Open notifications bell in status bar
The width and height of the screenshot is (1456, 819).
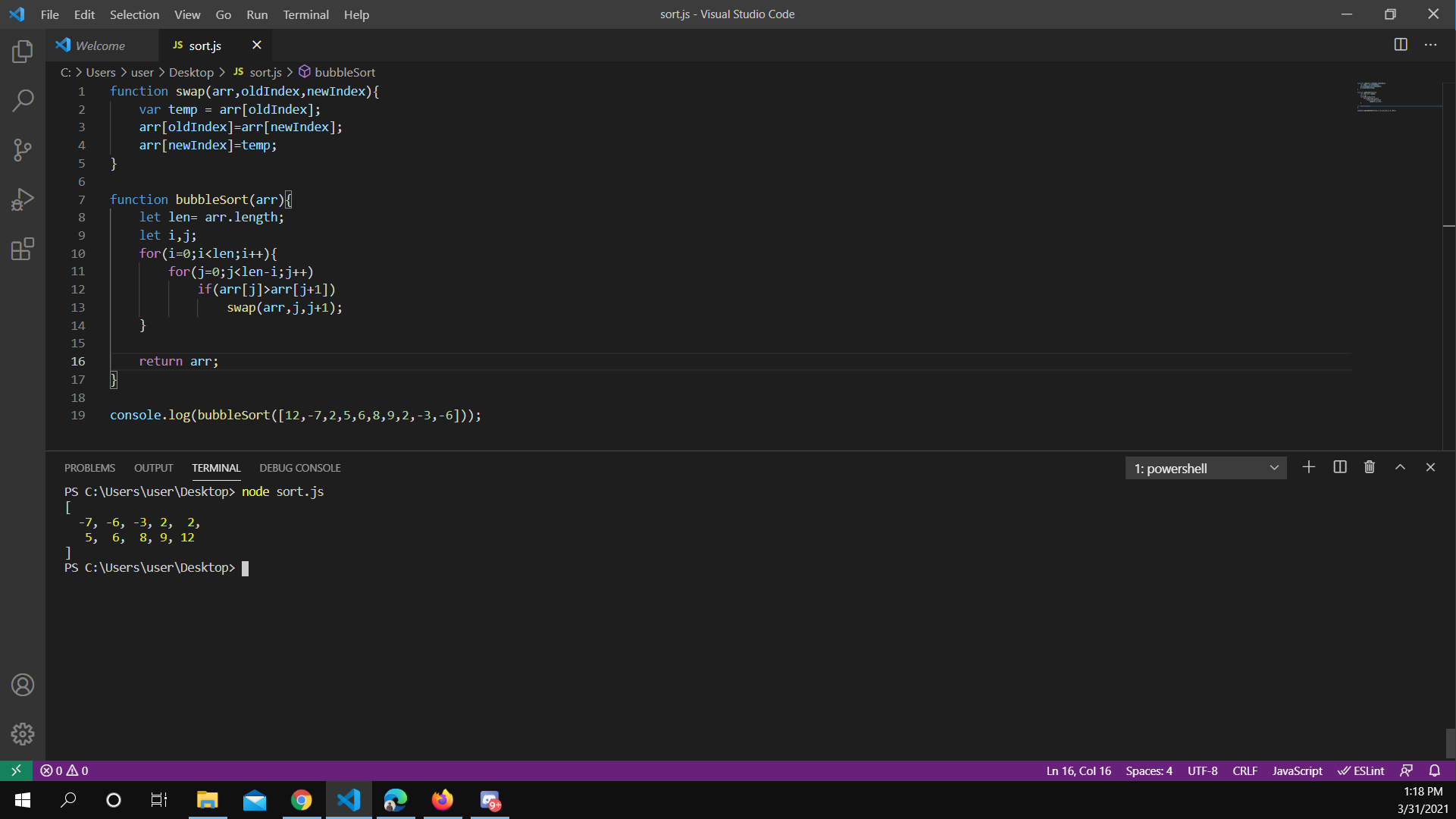1435,770
